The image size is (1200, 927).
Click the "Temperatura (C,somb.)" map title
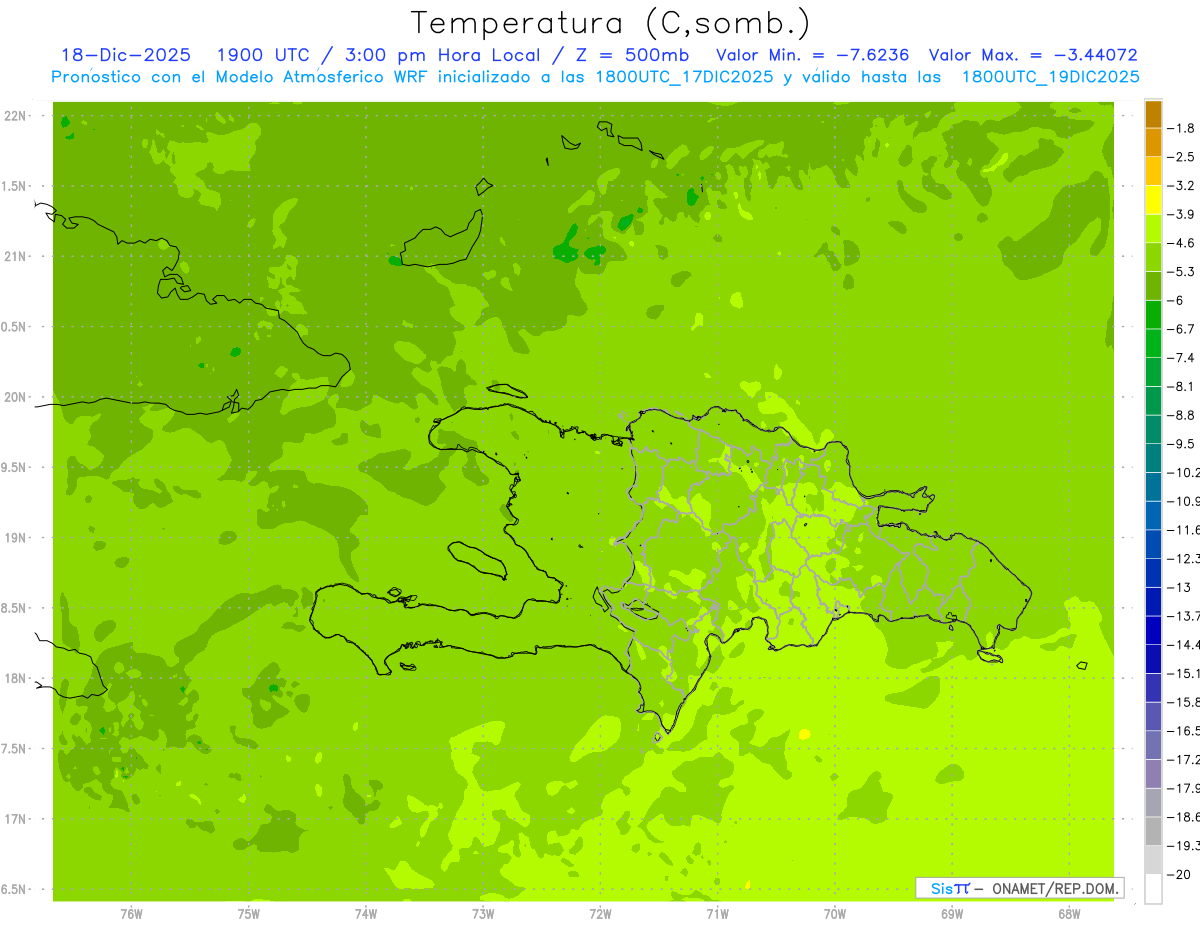click(x=611, y=23)
